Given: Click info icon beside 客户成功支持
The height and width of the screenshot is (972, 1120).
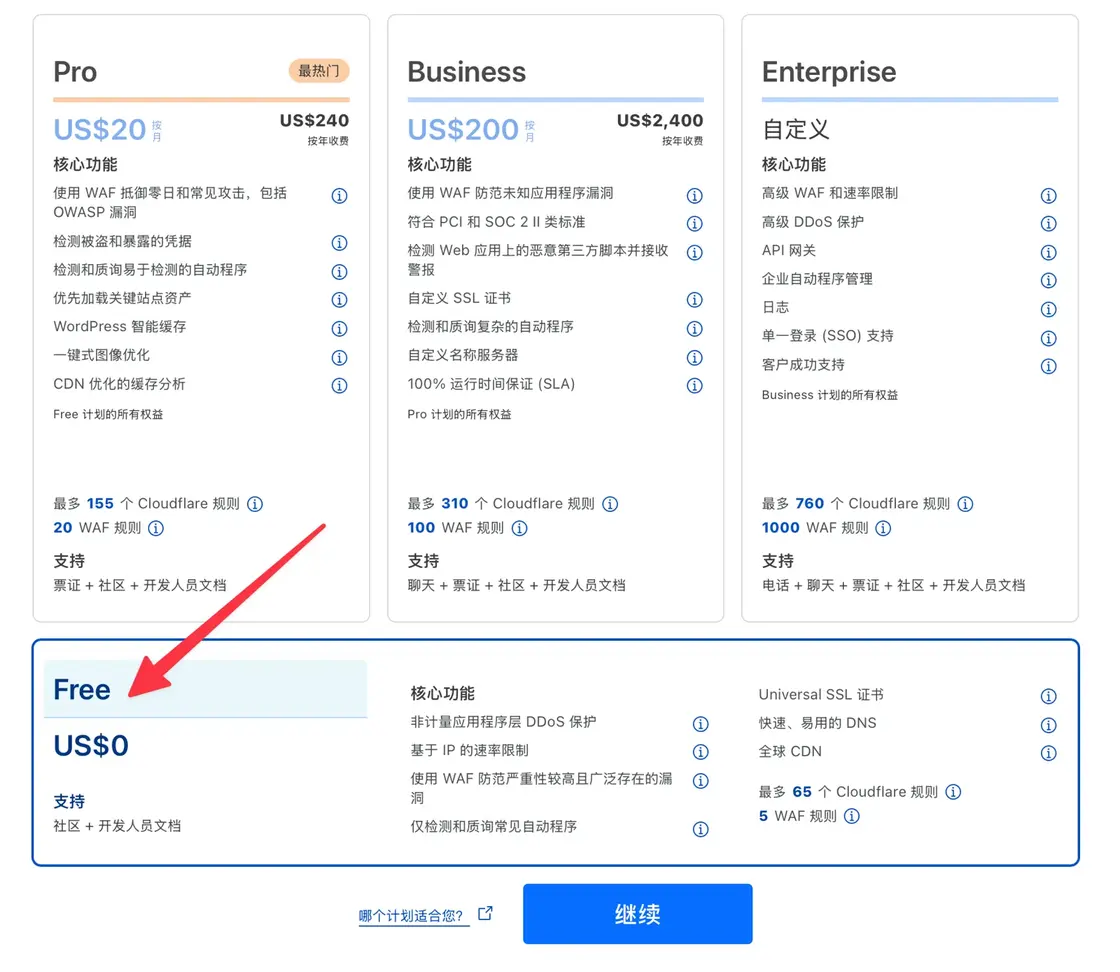Looking at the screenshot, I should [1049, 366].
